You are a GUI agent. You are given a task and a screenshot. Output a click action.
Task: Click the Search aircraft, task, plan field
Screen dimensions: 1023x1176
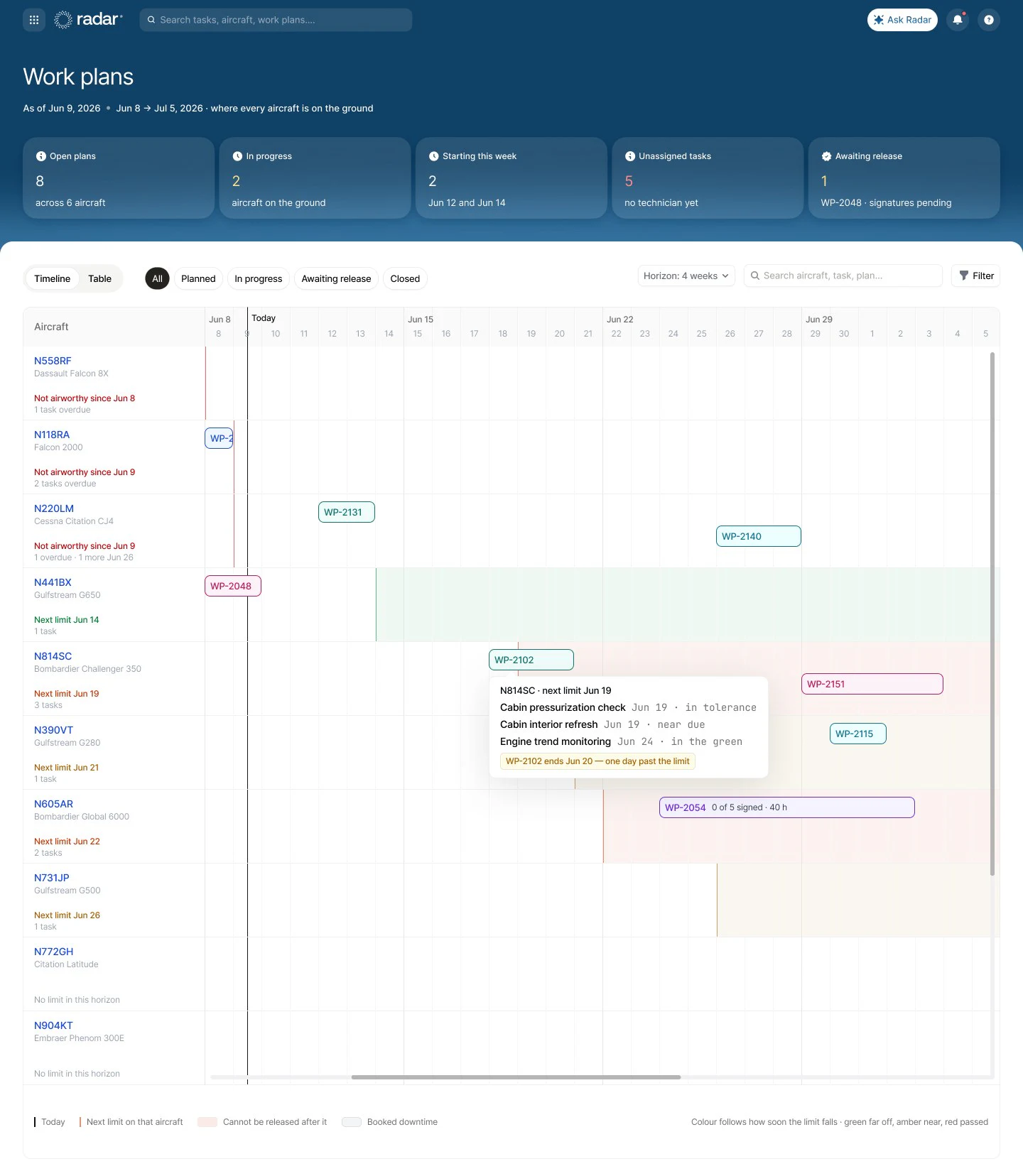tap(843, 276)
